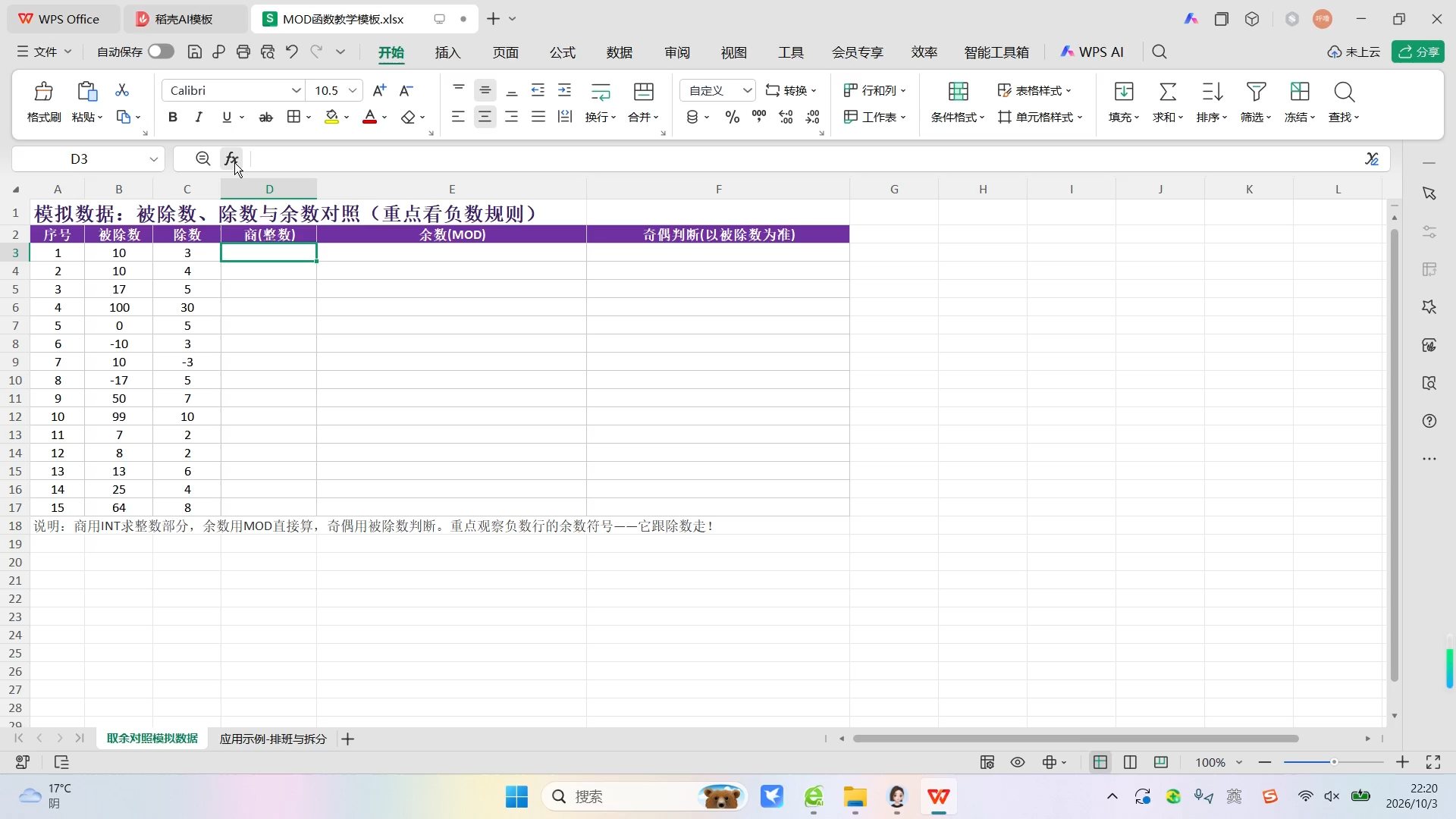Click the decrease font size icon
1456x819 pixels.
[406, 90]
